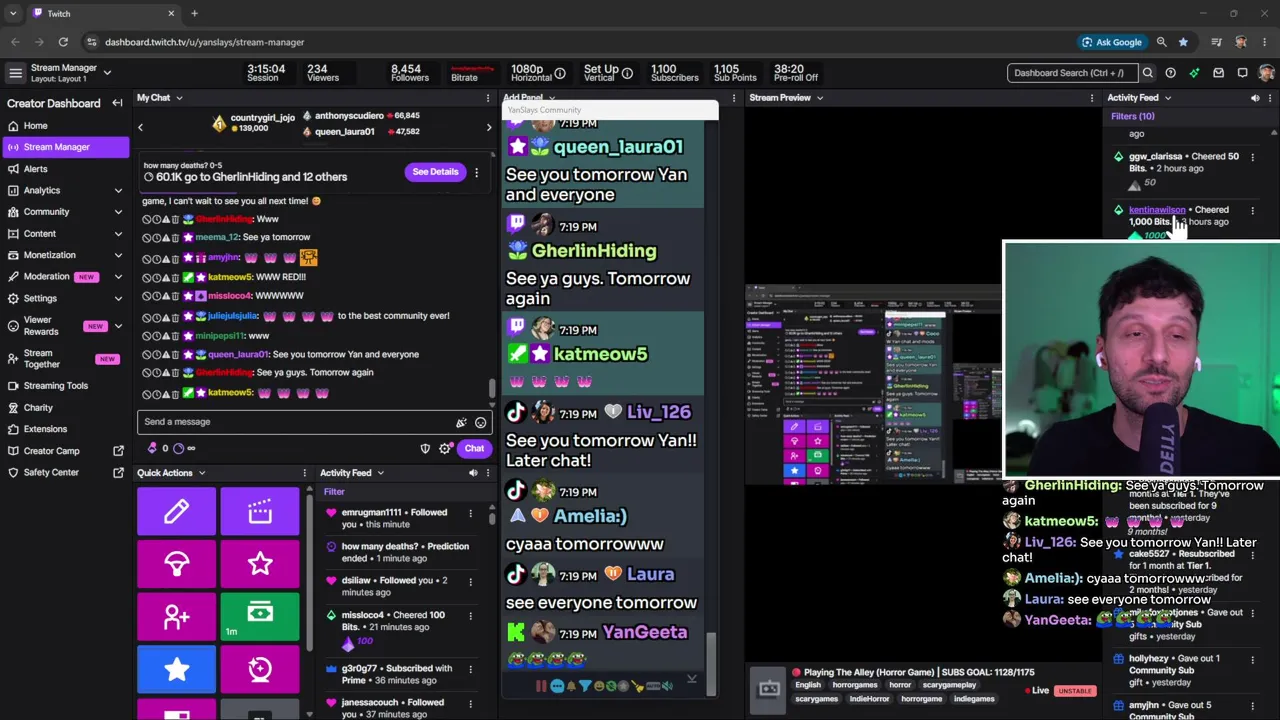Expand the Moderation section

click(x=118, y=277)
